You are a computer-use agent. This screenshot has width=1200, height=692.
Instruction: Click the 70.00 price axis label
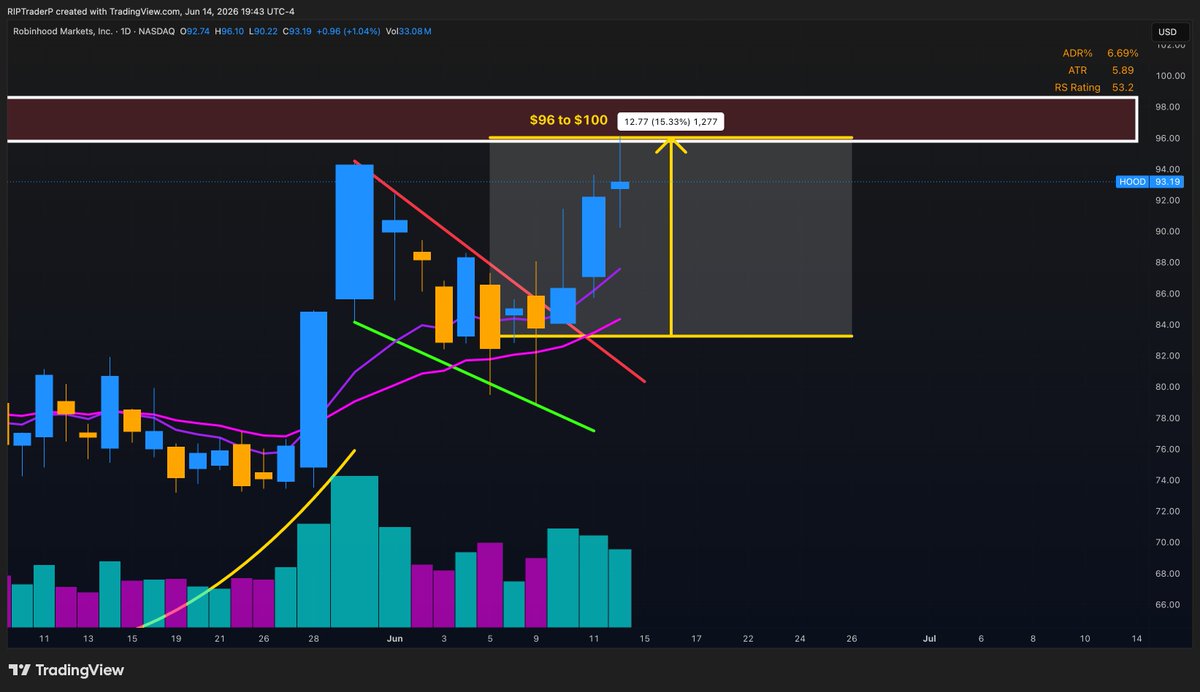(1170, 542)
